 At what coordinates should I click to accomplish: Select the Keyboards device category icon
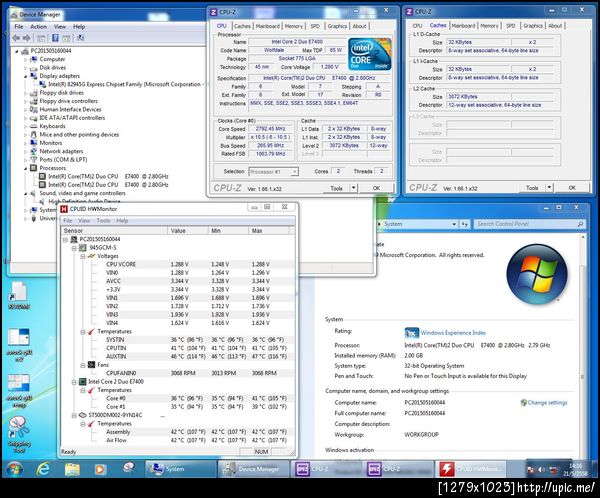click(x=34, y=126)
